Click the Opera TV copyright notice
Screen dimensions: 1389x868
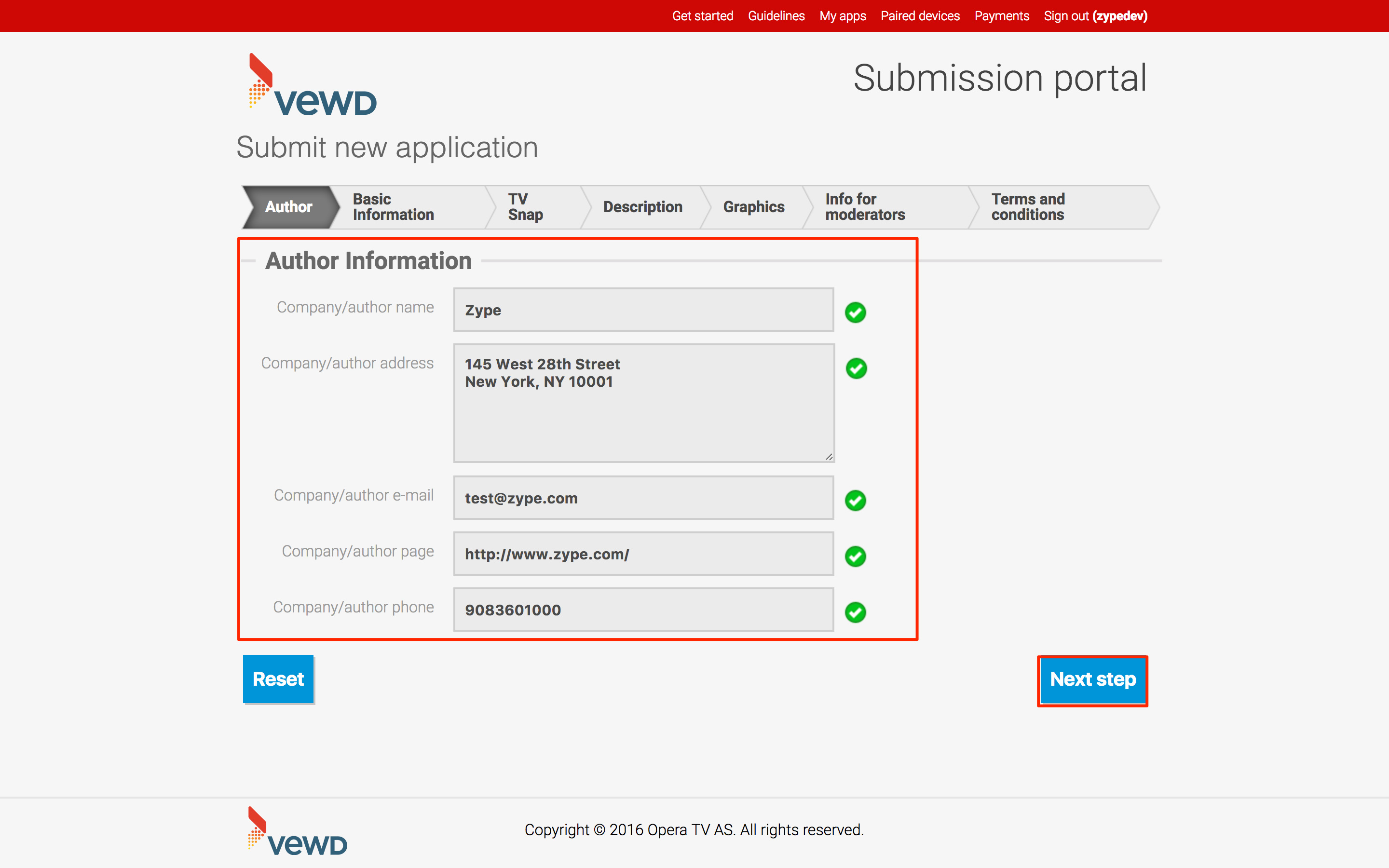[x=694, y=830]
